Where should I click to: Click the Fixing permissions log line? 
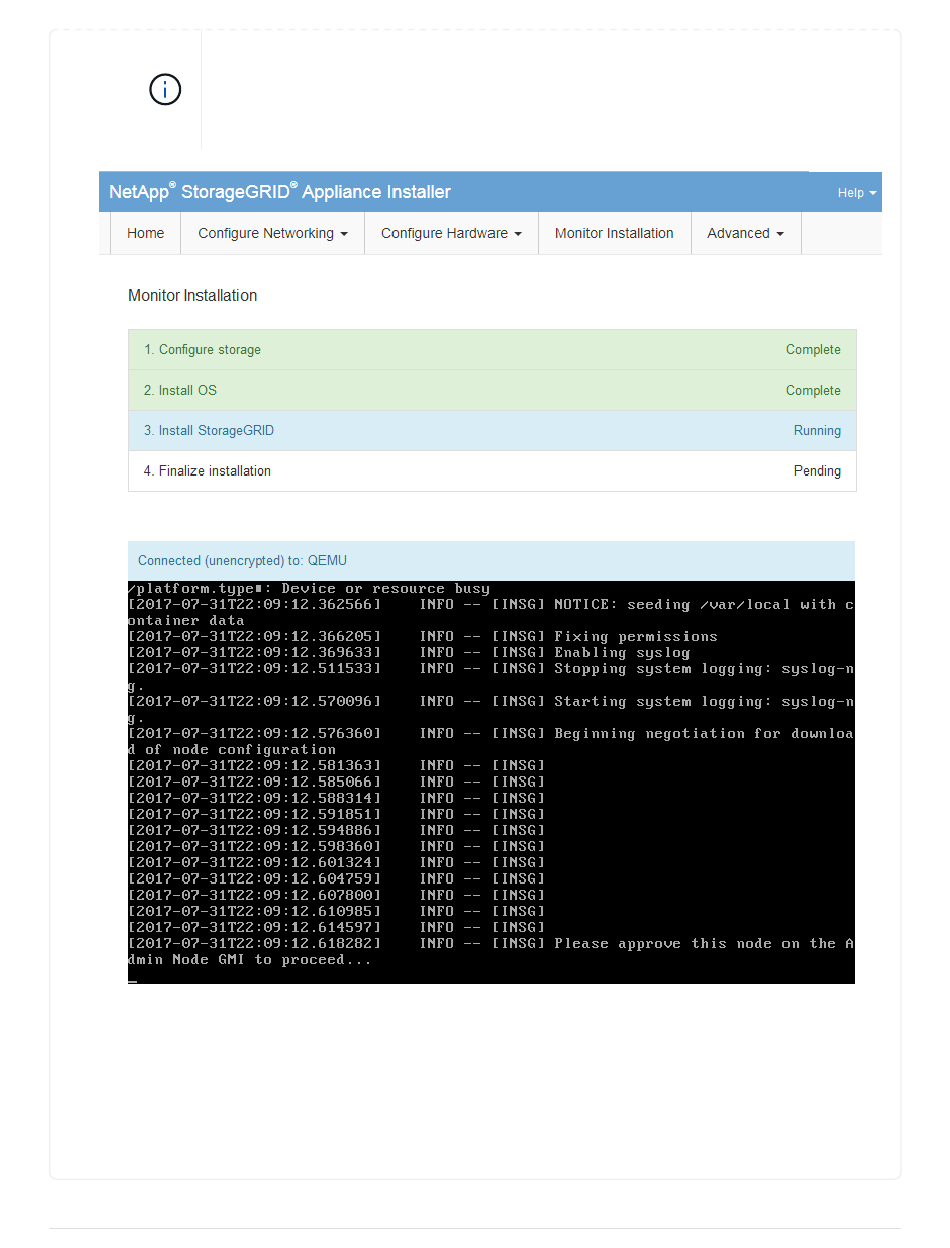coord(423,636)
